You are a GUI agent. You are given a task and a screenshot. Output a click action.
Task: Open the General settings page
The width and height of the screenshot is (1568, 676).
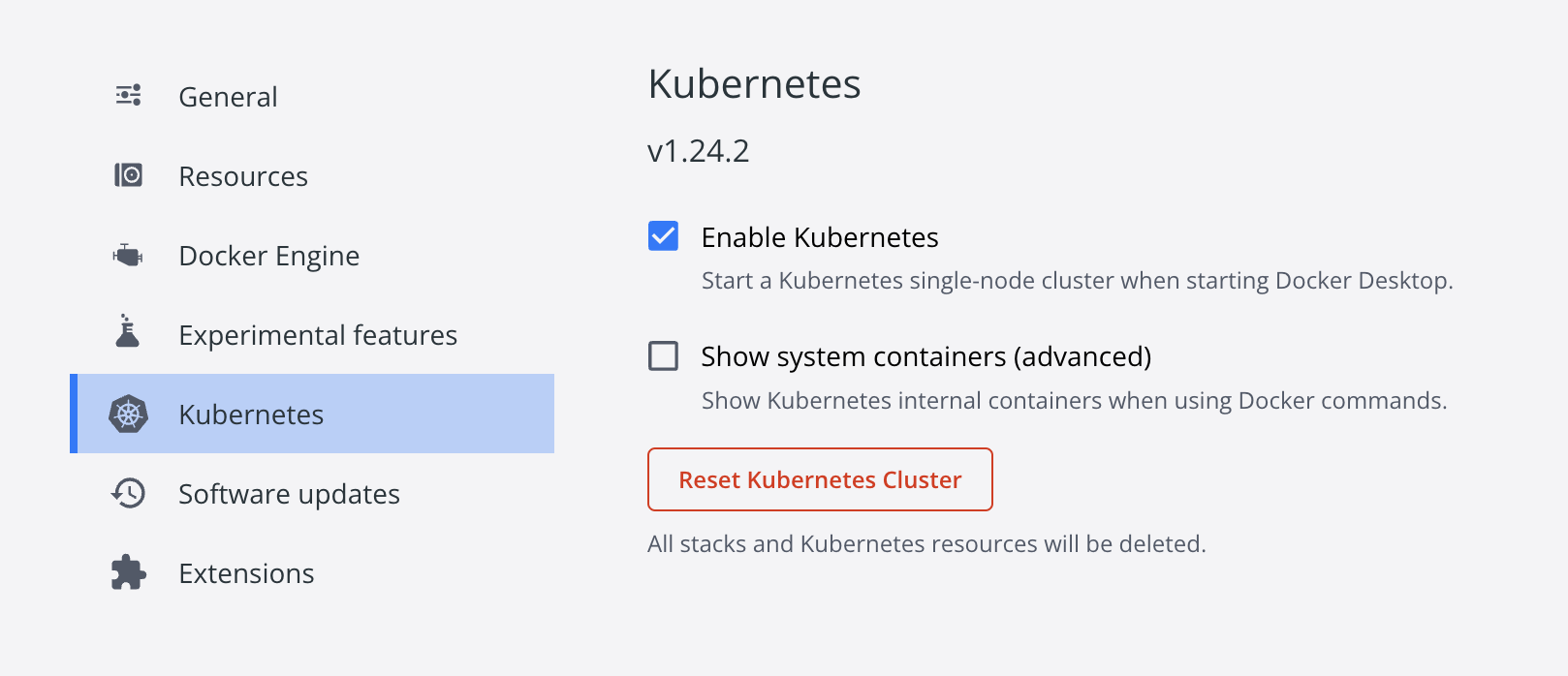(x=228, y=95)
